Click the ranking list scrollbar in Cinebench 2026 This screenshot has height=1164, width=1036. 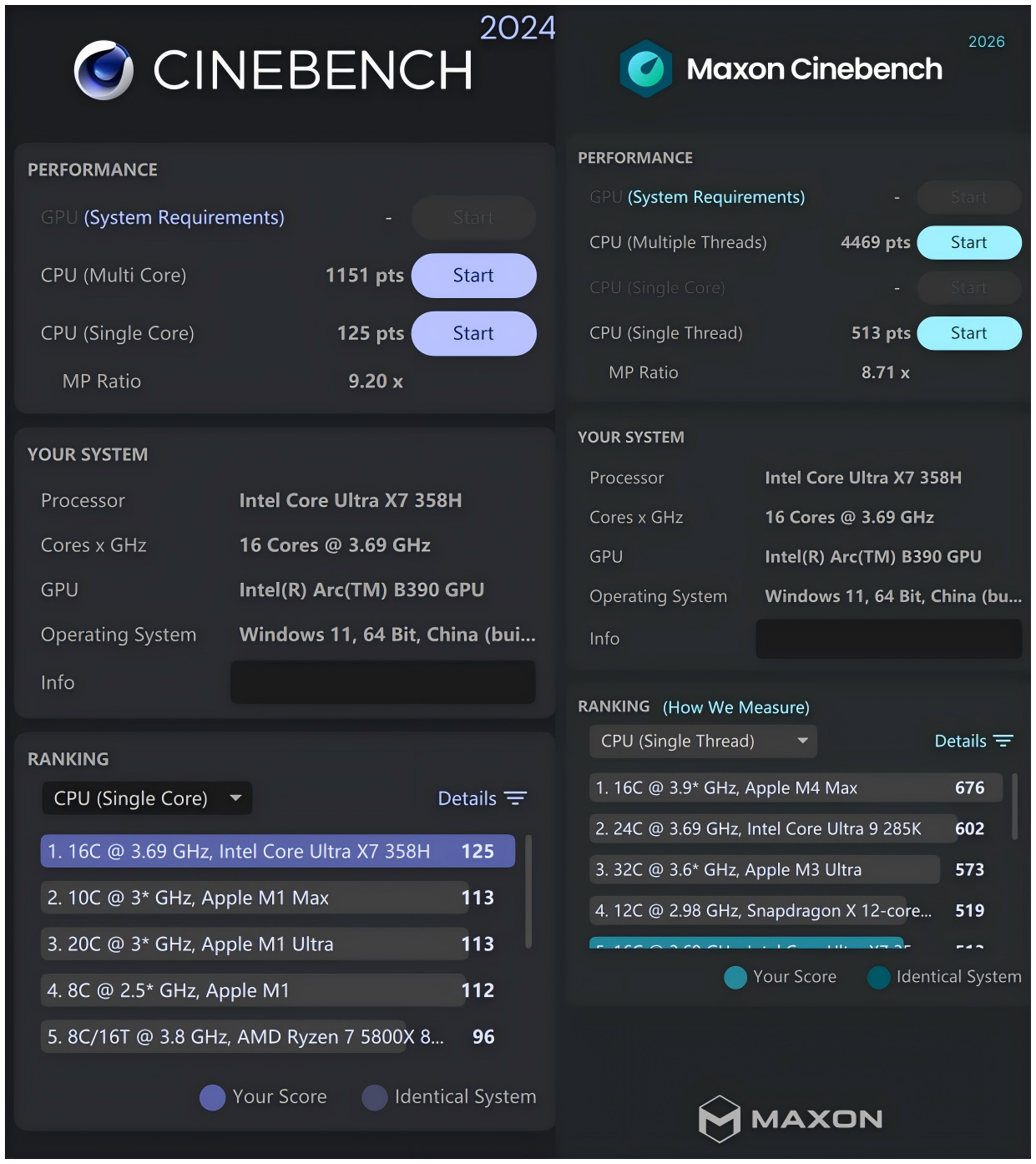(x=1014, y=806)
